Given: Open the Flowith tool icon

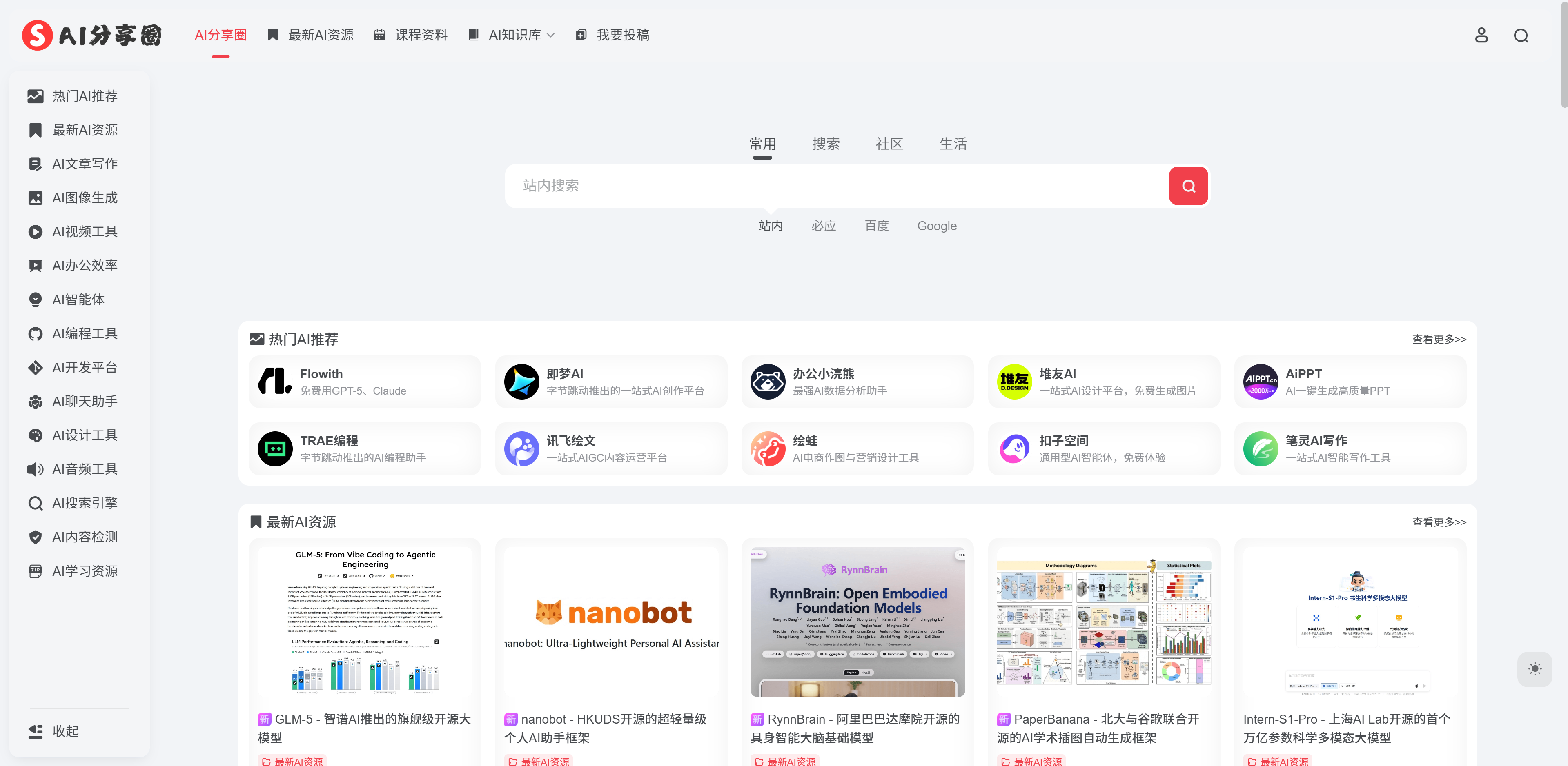Looking at the screenshot, I should 275,382.
